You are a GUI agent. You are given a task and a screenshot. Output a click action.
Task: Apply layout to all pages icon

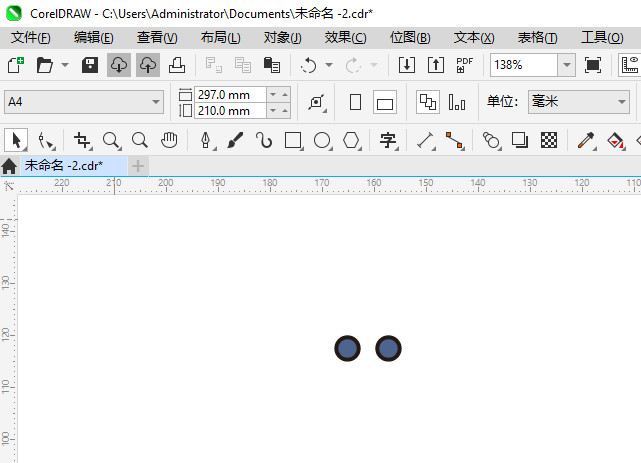pyautogui.click(x=428, y=102)
